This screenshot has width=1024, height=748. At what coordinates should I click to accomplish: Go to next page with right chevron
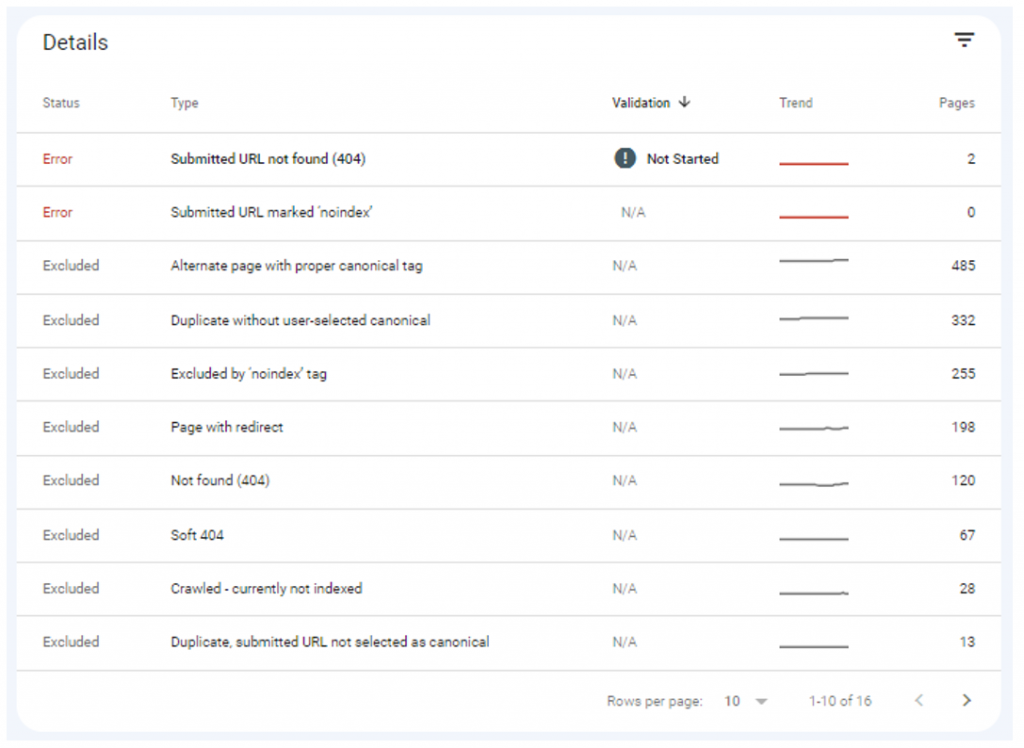click(966, 701)
